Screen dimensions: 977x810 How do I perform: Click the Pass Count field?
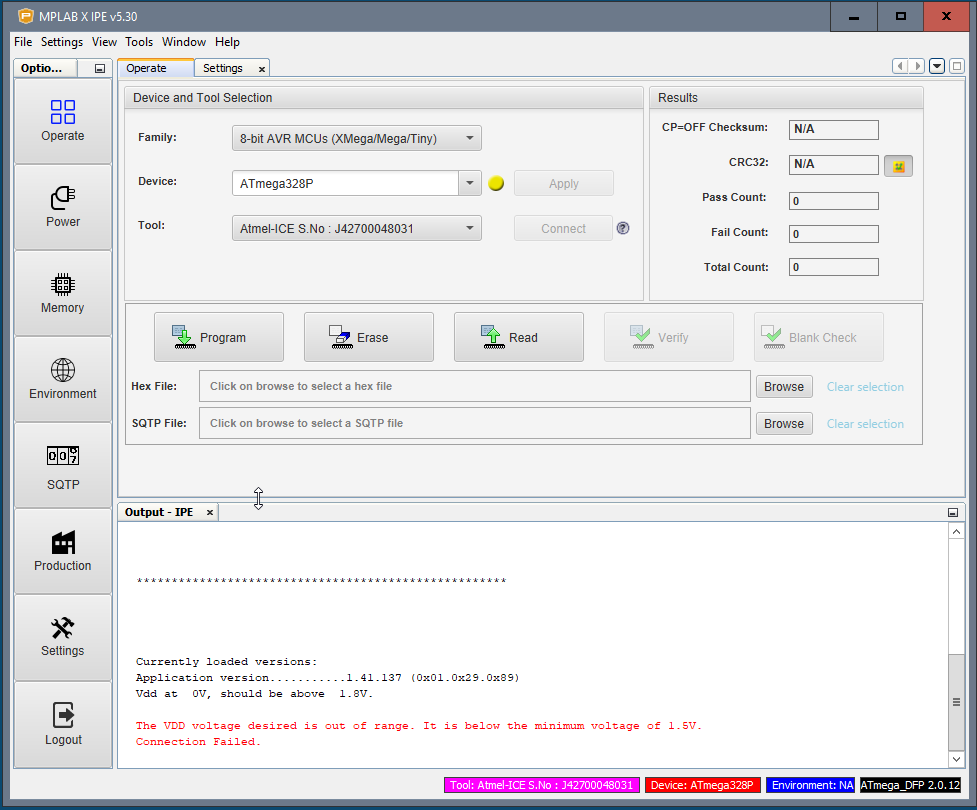834,201
